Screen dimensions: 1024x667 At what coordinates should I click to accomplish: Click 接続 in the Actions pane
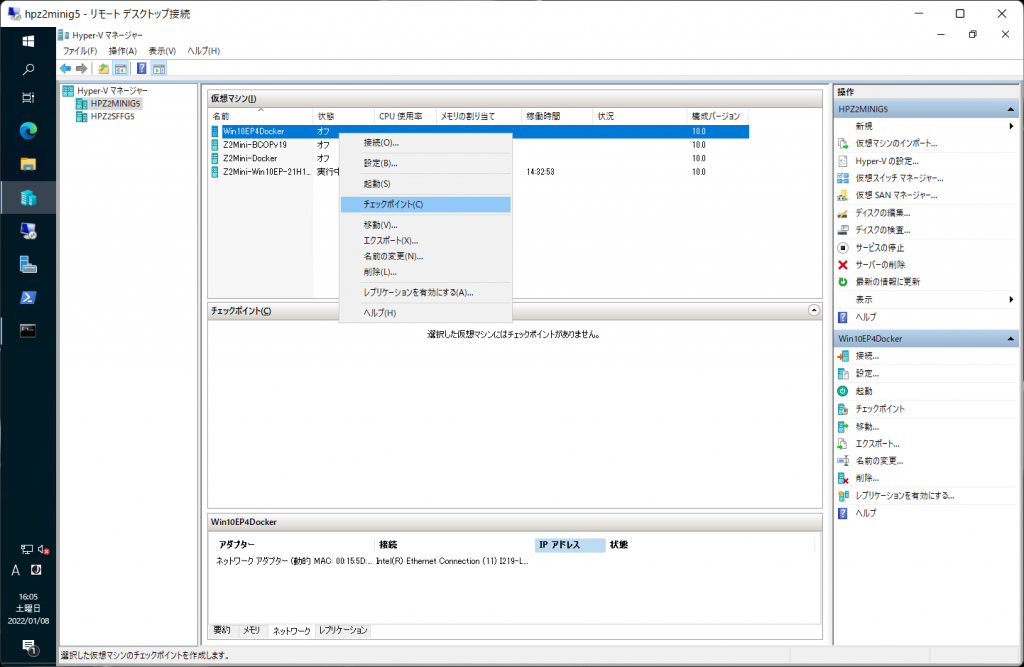[867, 356]
